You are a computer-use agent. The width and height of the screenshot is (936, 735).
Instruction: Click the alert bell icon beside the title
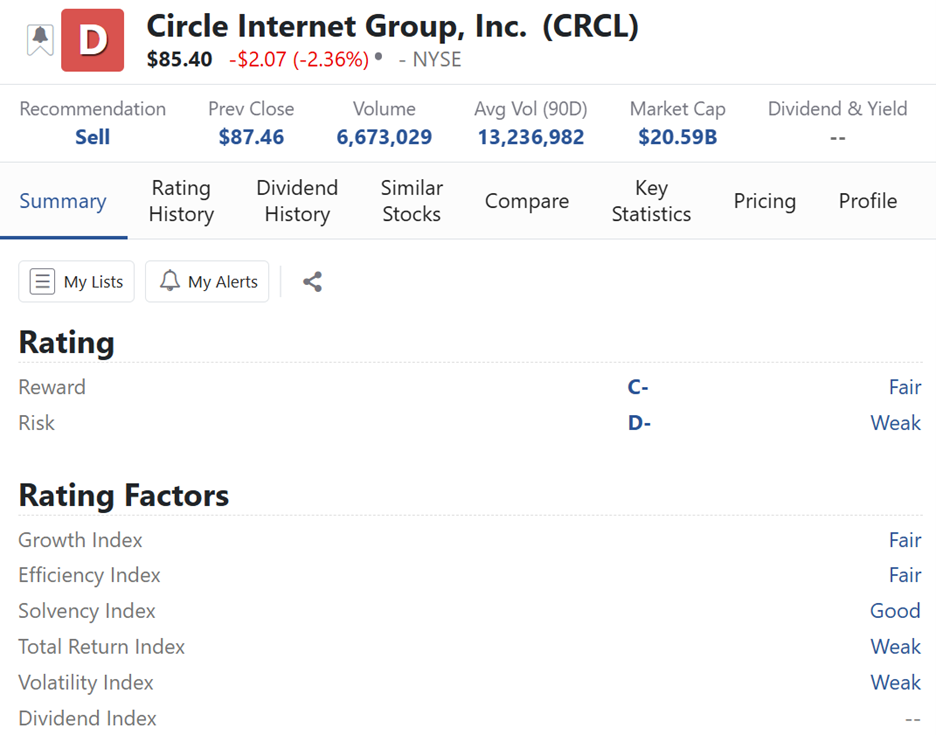[40, 40]
